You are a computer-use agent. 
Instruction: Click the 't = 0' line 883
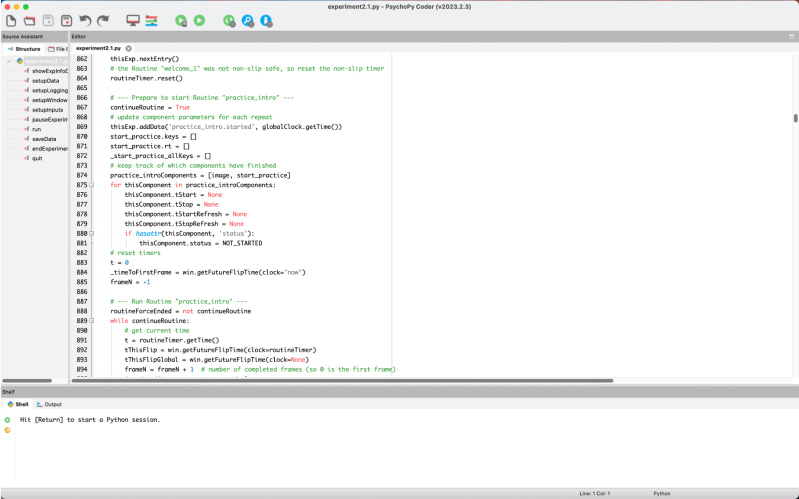[x=119, y=262]
